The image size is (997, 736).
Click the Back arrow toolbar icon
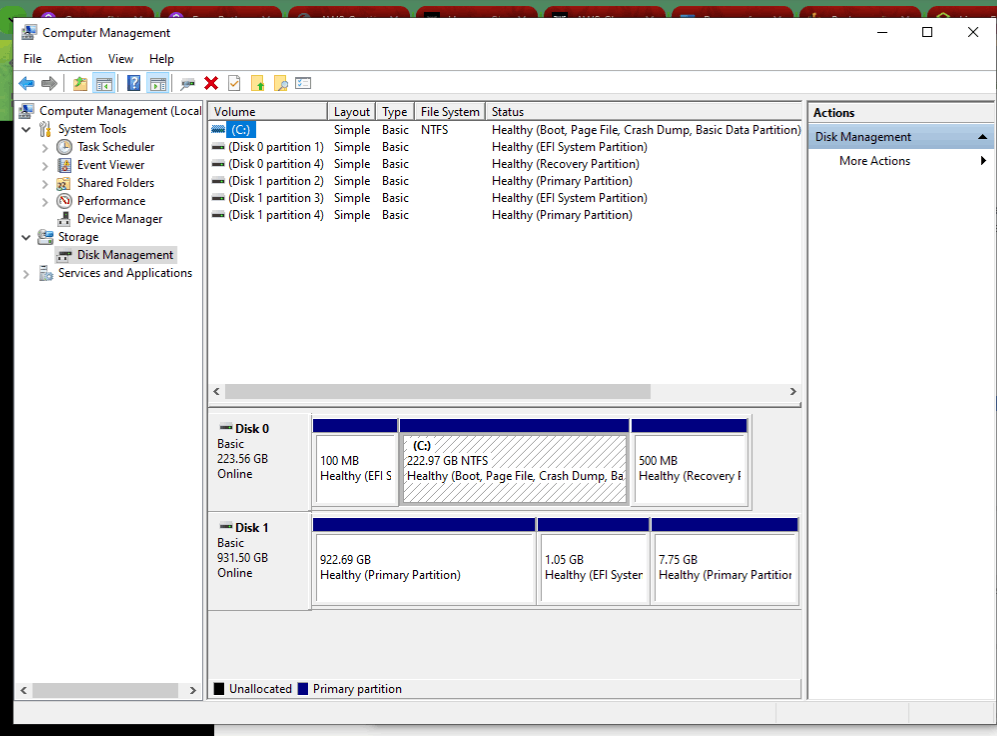[27, 83]
